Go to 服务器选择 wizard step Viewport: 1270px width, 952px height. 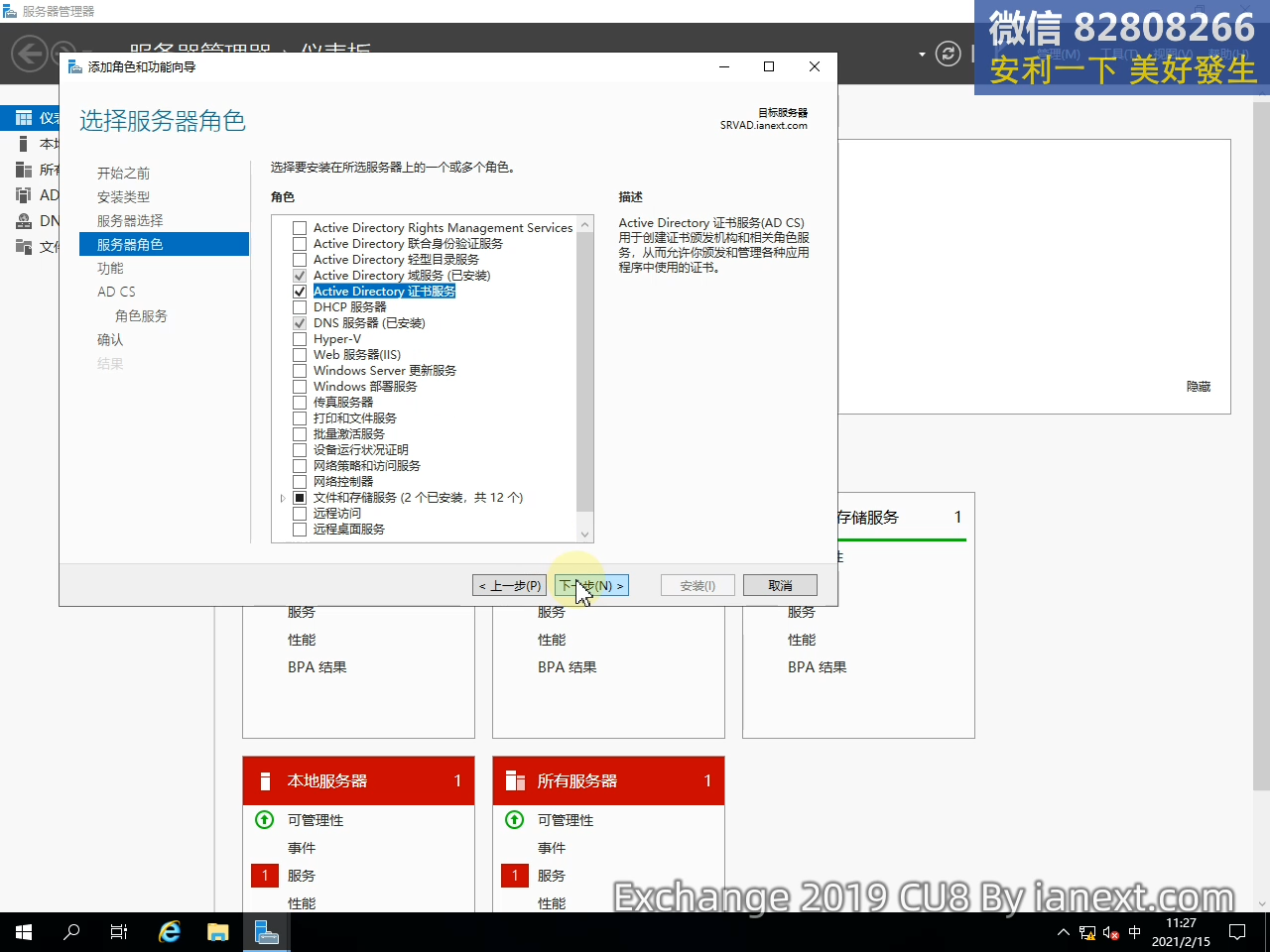130,221
